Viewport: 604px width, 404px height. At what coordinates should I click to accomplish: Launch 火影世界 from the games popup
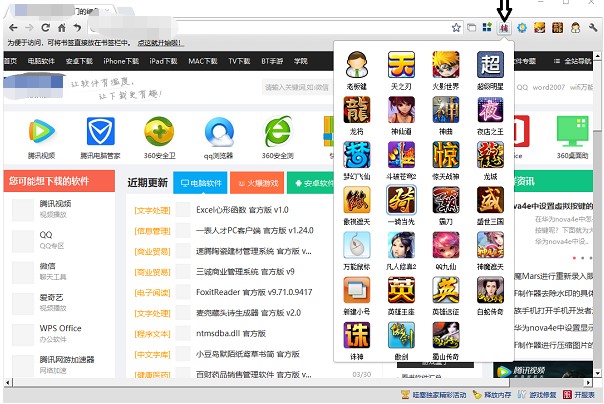(446, 65)
